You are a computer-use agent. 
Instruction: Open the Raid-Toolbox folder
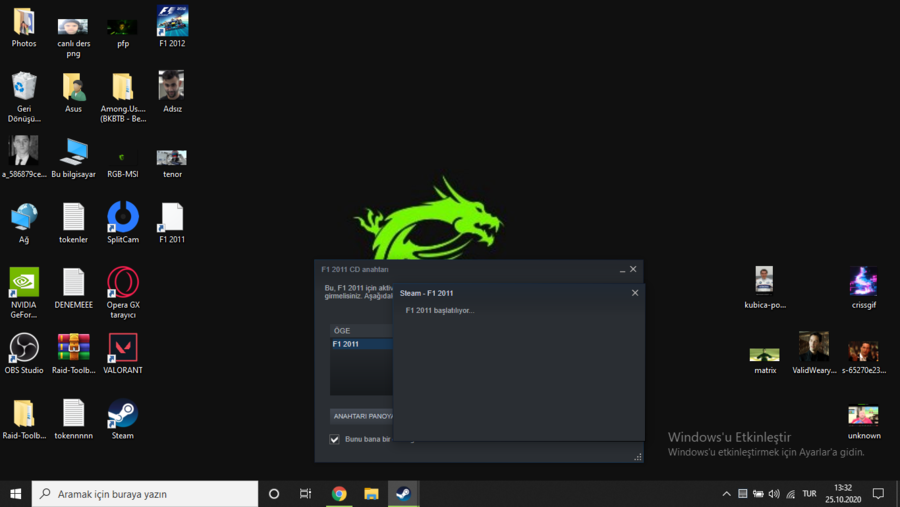tap(24, 420)
